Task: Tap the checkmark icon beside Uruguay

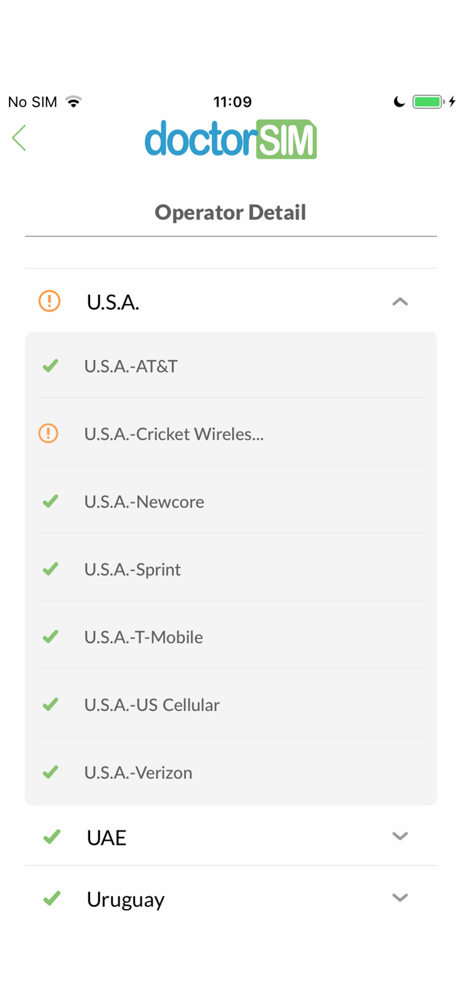Action: 51,899
